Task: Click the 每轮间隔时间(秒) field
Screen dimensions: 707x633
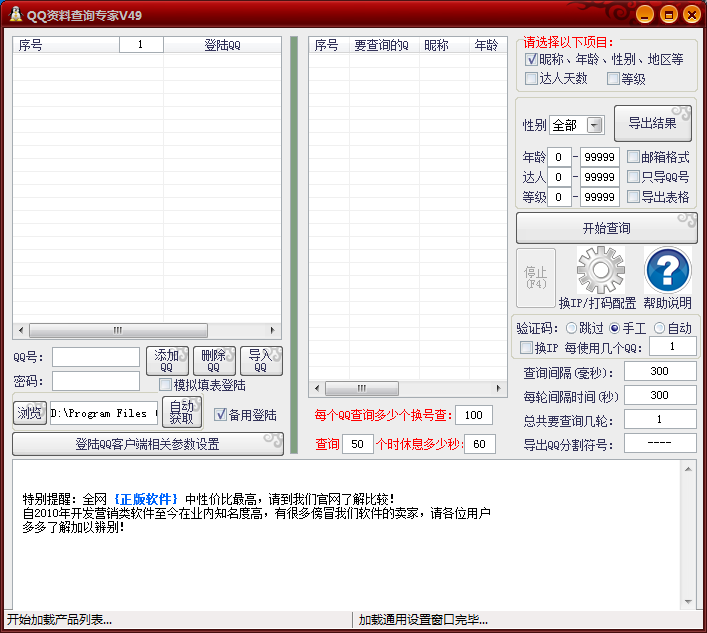Action: [660, 395]
